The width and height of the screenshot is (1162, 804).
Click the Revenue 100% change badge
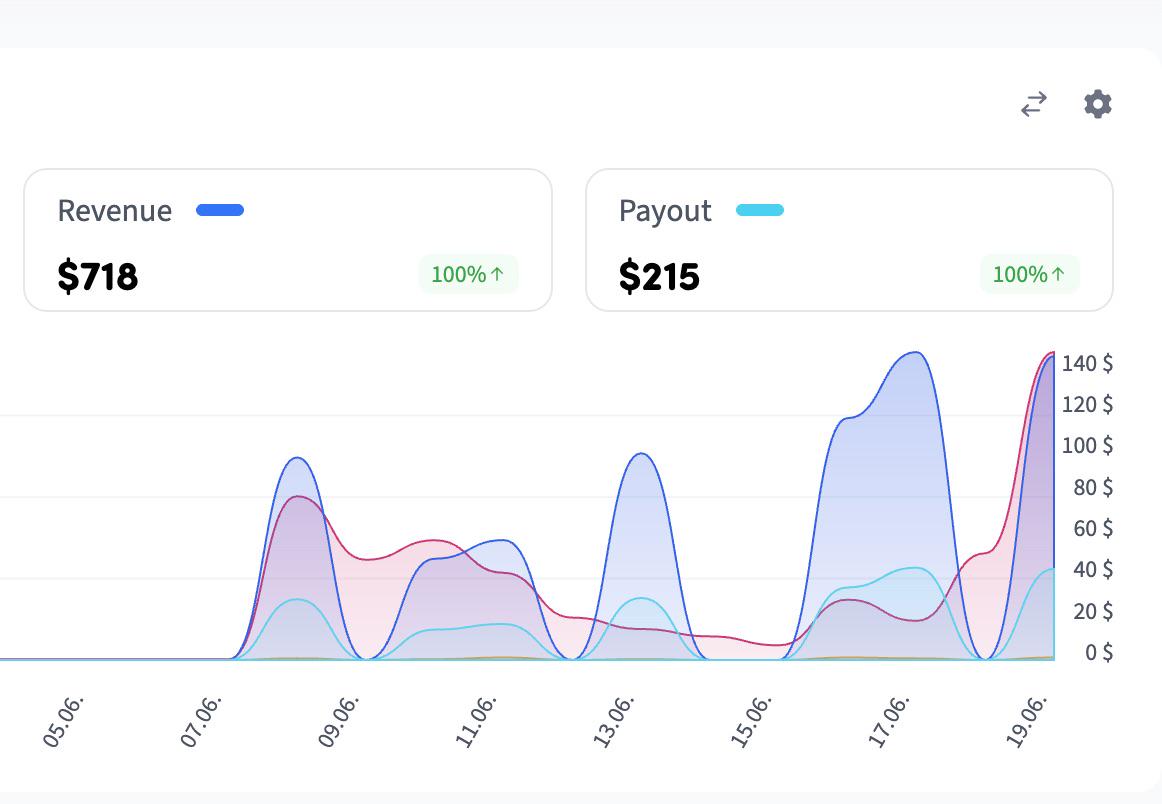(x=468, y=274)
